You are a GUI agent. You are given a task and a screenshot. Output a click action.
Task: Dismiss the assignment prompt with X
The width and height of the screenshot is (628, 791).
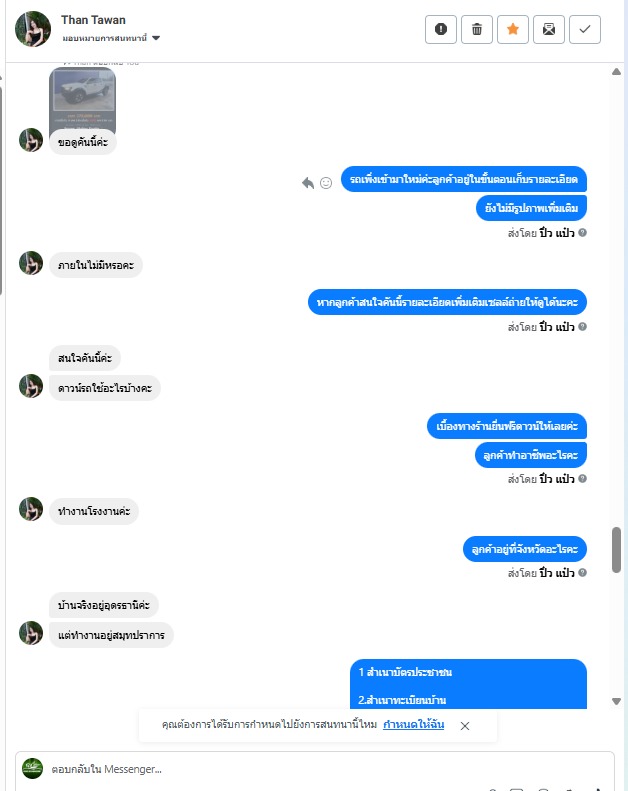465,725
